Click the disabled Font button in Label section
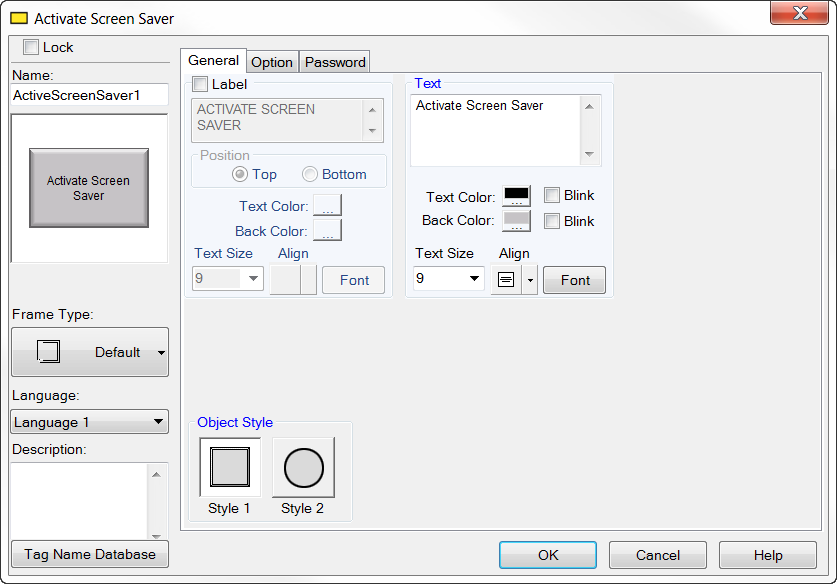The height and width of the screenshot is (584, 837). (353, 280)
